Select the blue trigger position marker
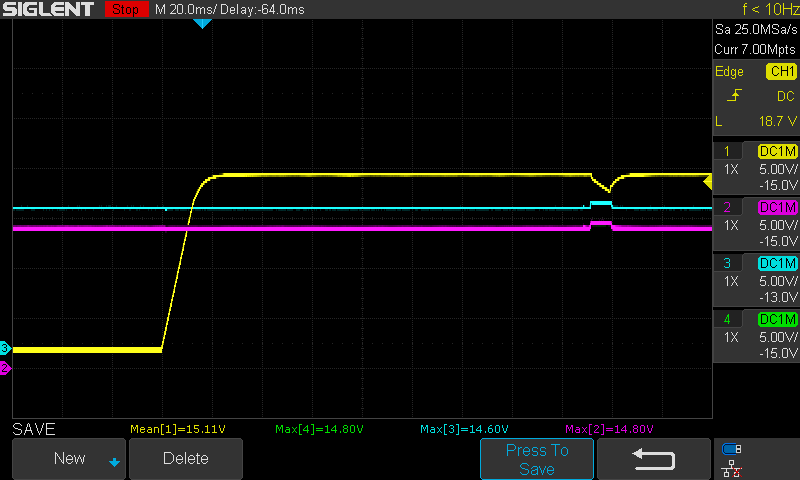The image size is (800, 480). coord(203,23)
